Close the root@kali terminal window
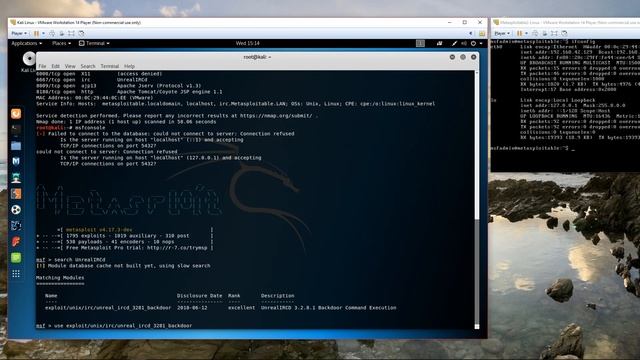640x360 pixels. [x=473, y=57]
